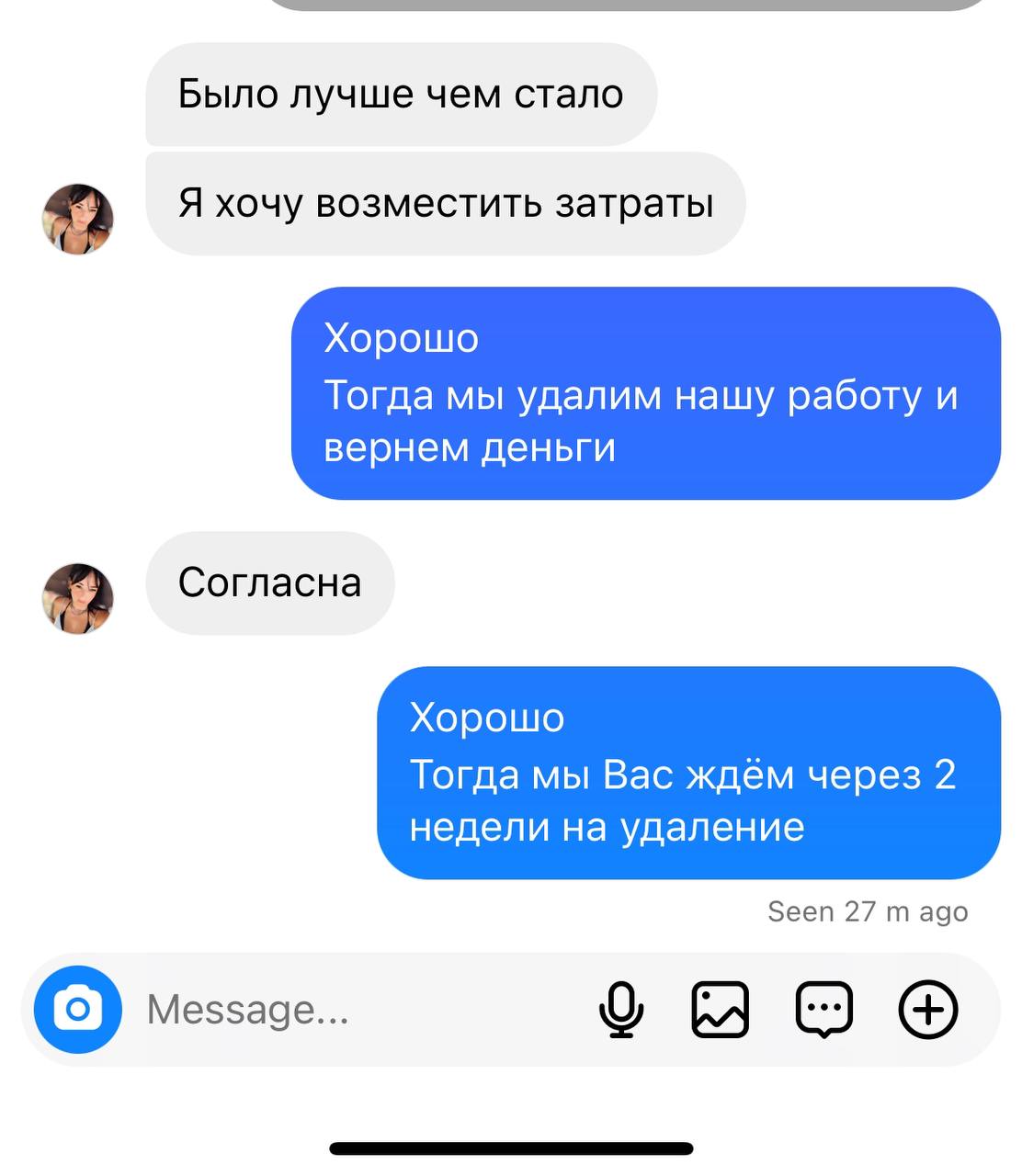Image resolution: width=1022 pixels, height=1176 pixels.
Task: Tap 'Хорошо' above 'Тогда мы Вас ждём'
Action: 487,718
